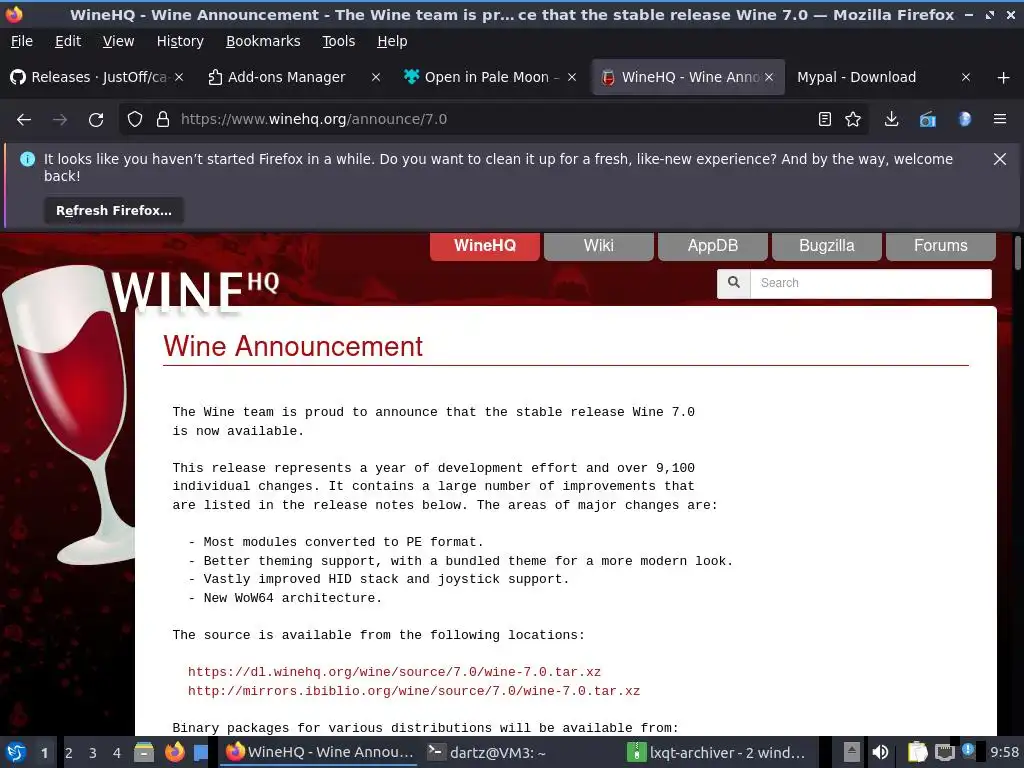This screenshot has width=1024, height=768.
Task: Bookmark this page with the star icon
Action: [x=853, y=120]
